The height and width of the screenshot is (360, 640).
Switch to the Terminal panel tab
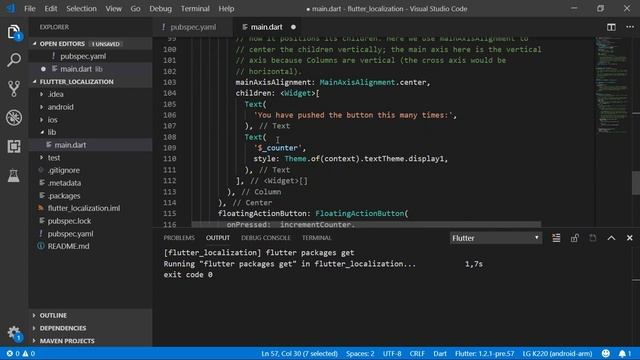pyautogui.click(x=317, y=238)
